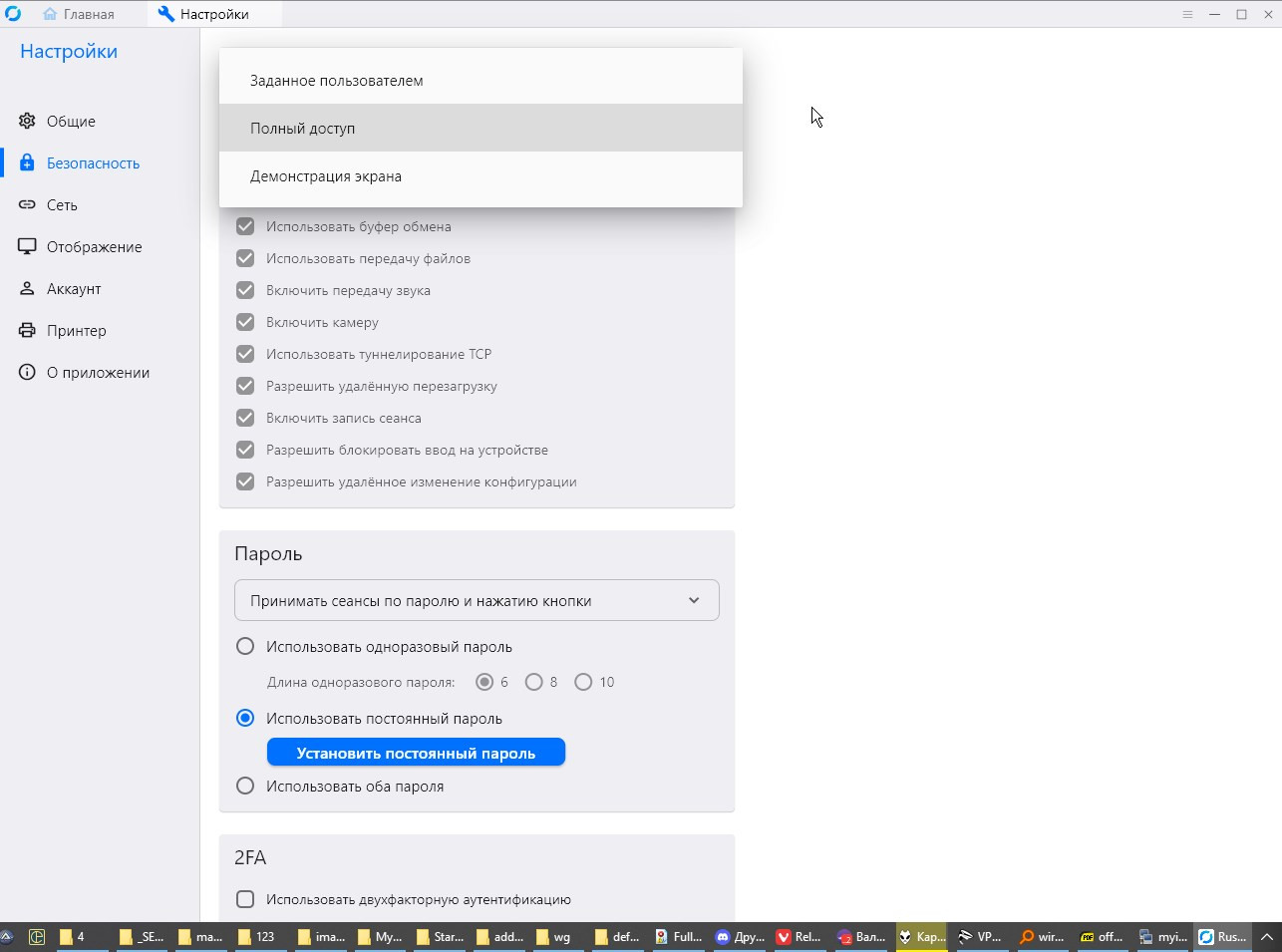Viewport: 1282px width, 952px height.
Task: Toggle Включить камеру checkbox
Action: click(x=245, y=322)
